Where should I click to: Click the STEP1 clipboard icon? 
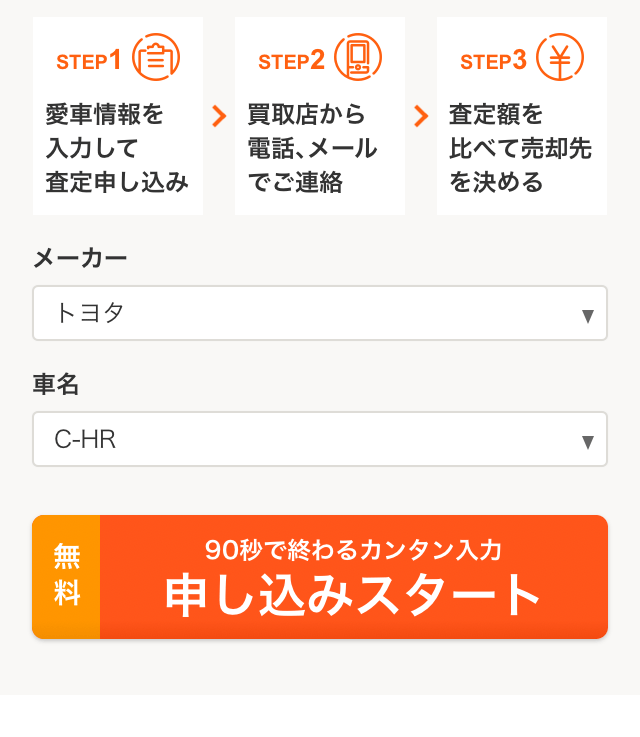point(156,58)
